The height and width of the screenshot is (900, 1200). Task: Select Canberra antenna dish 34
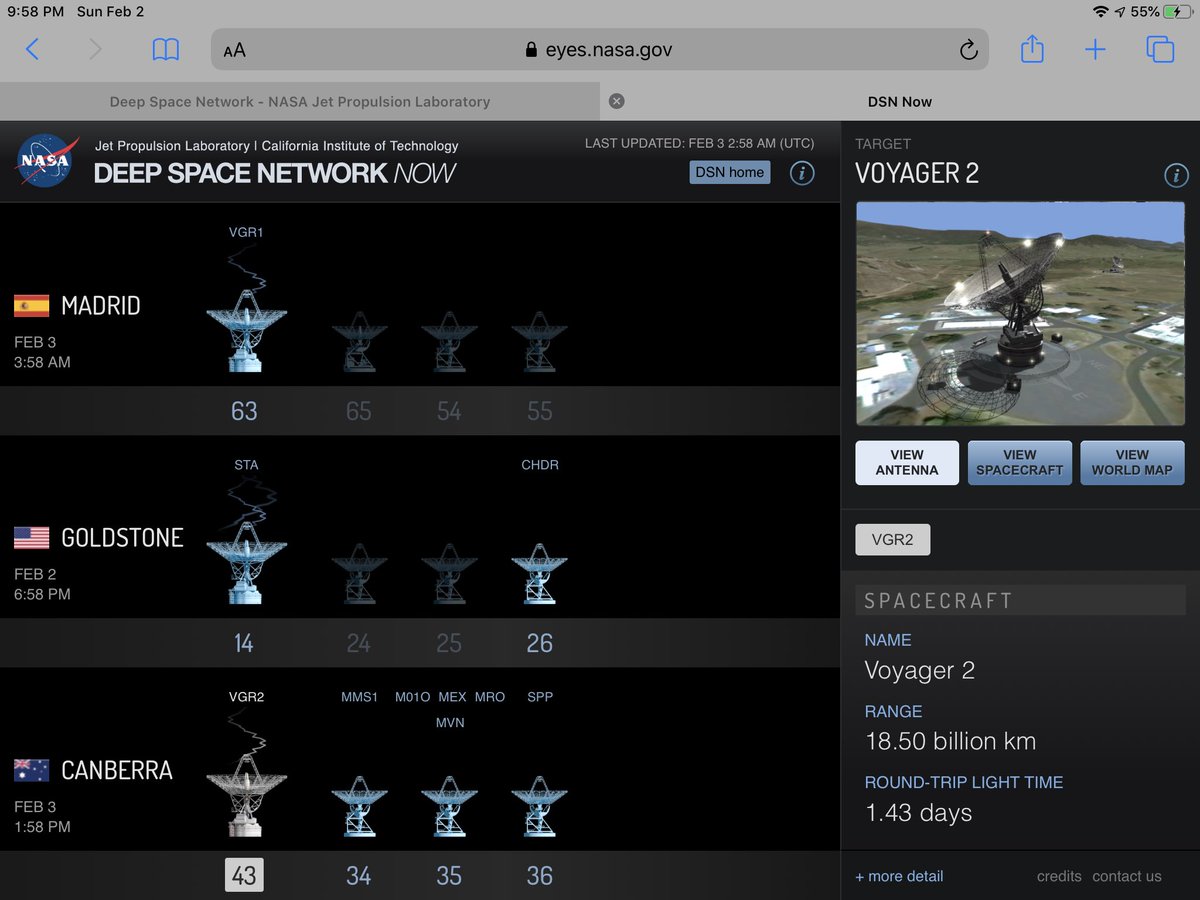click(x=359, y=806)
